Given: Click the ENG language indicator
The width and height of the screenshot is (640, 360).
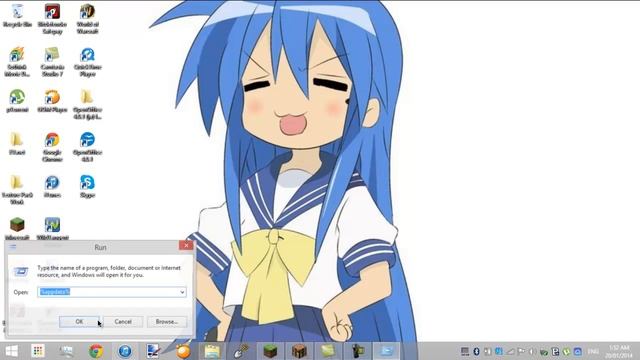Looking at the screenshot, I should point(593,351).
